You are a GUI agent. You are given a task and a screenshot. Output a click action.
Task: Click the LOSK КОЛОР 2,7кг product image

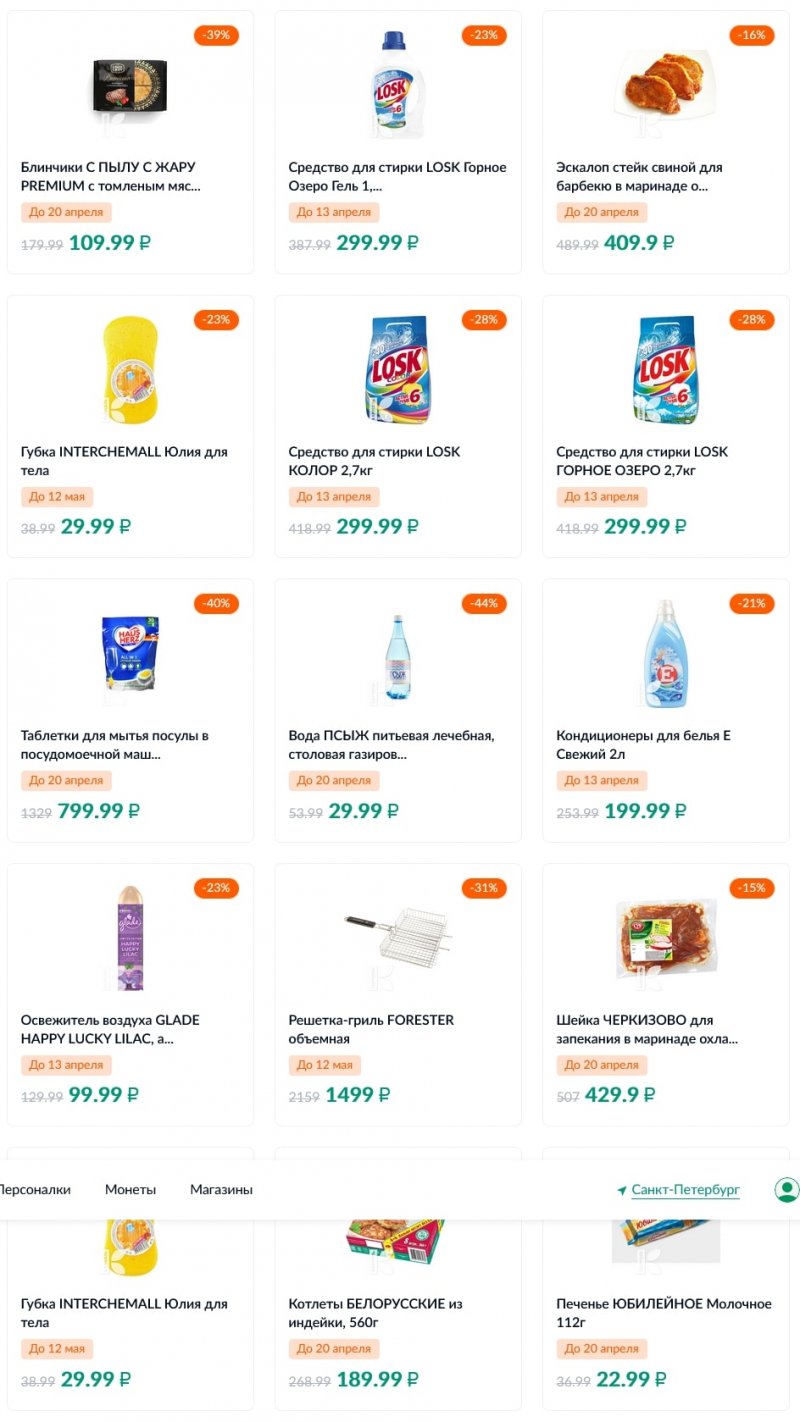(x=397, y=369)
